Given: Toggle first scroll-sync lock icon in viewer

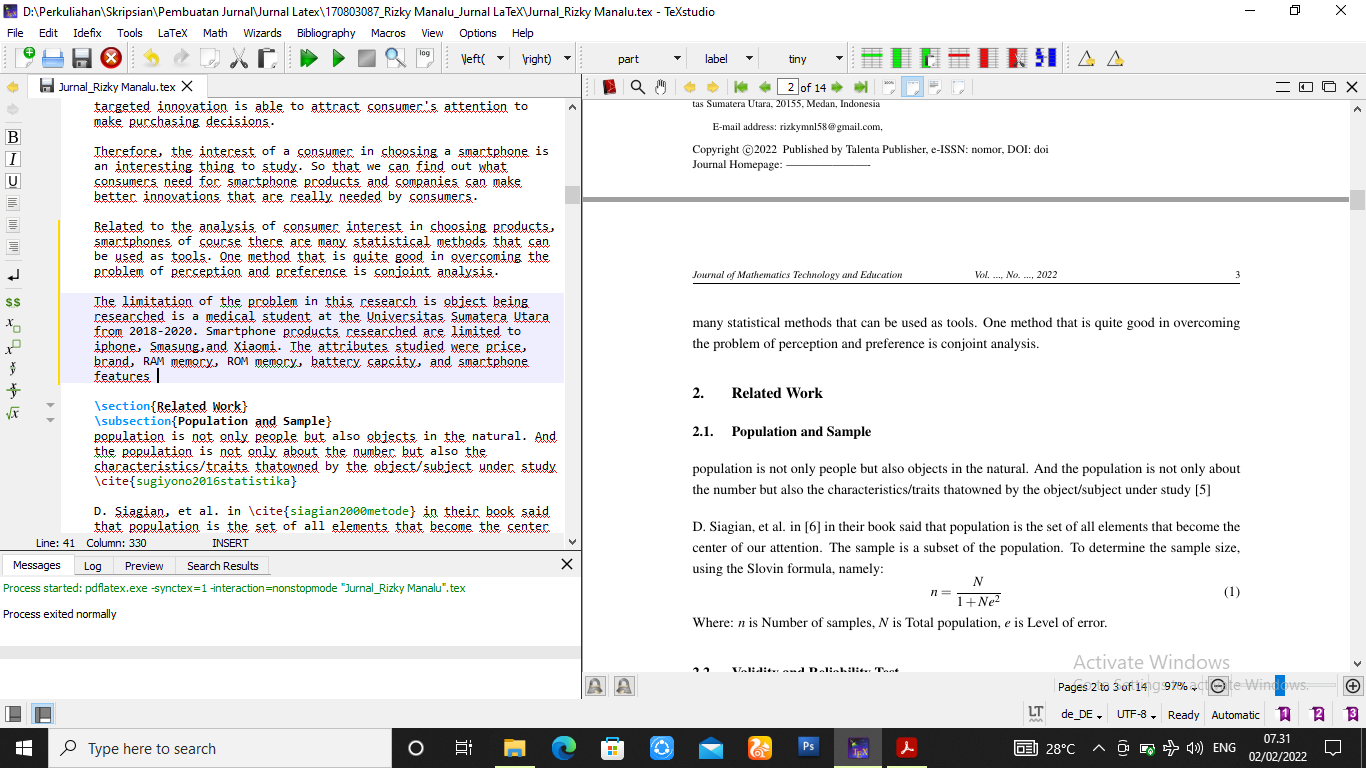Looking at the screenshot, I should click(595, 686).
